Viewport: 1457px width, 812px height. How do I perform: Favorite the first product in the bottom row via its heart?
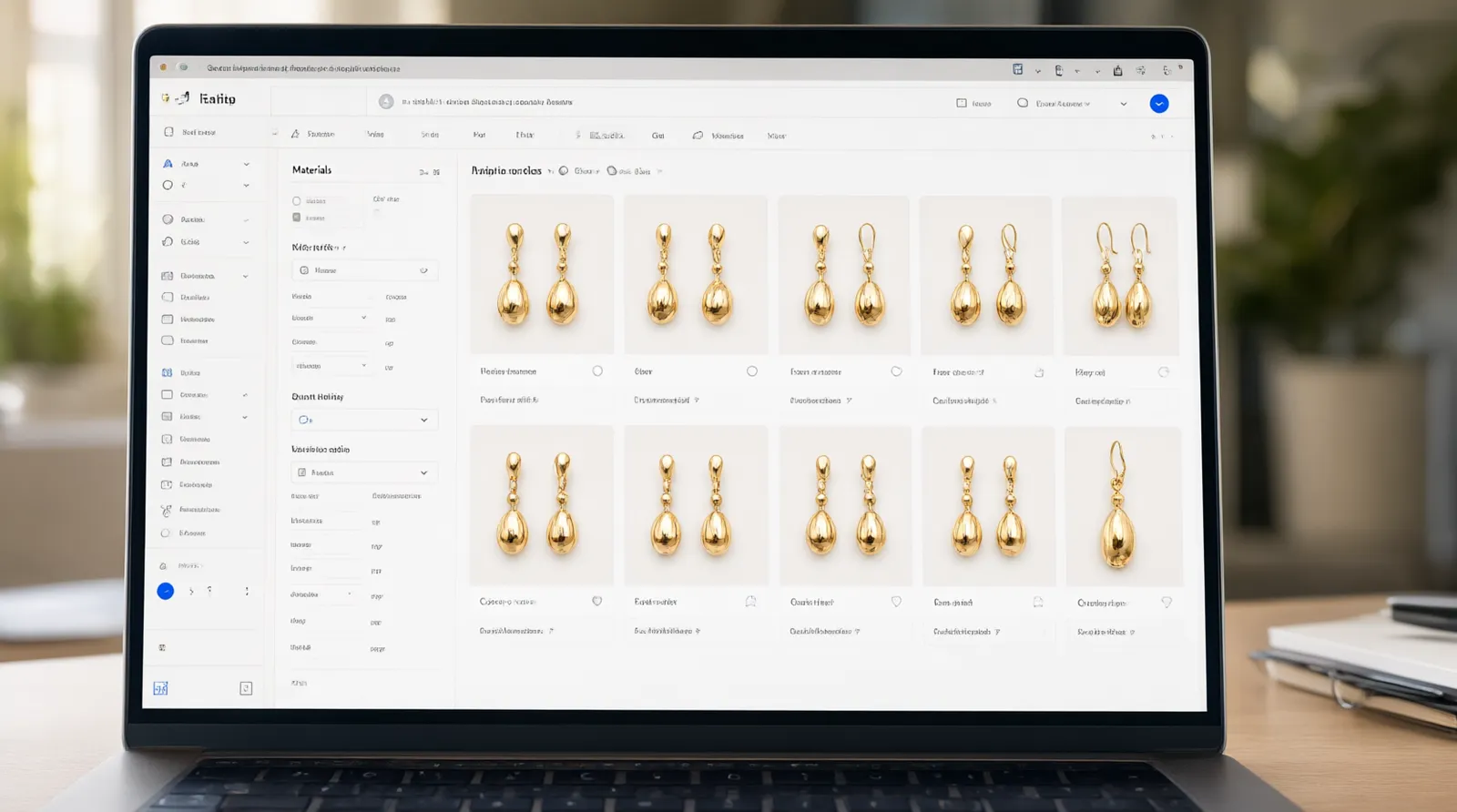597,602
